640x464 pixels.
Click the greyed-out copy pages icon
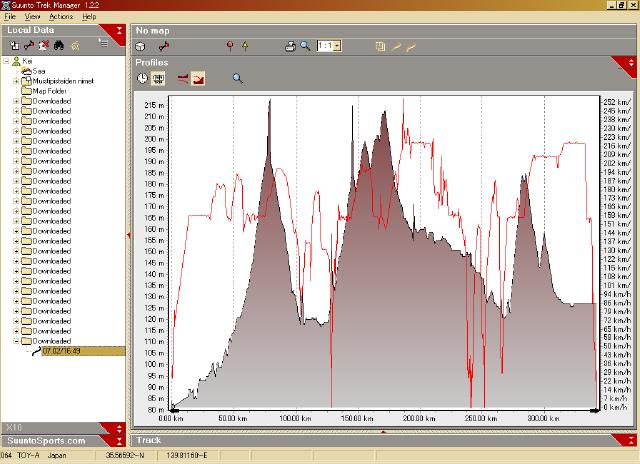click(380, 47)
